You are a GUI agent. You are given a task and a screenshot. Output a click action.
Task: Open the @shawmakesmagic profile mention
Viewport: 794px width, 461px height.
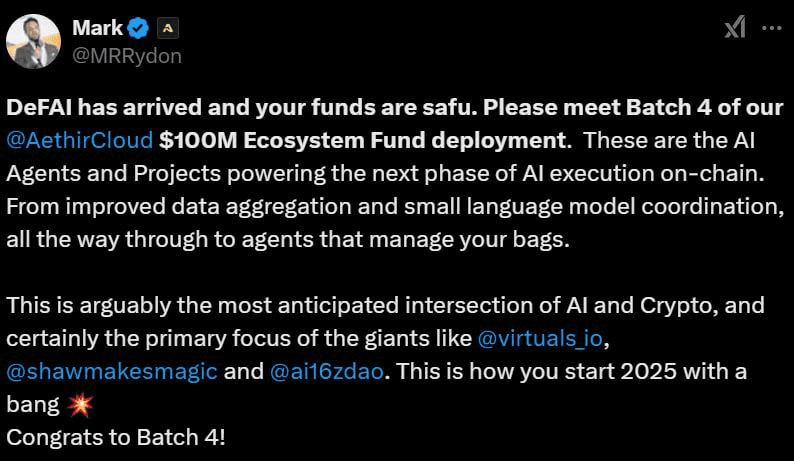(x=112, y=371)
